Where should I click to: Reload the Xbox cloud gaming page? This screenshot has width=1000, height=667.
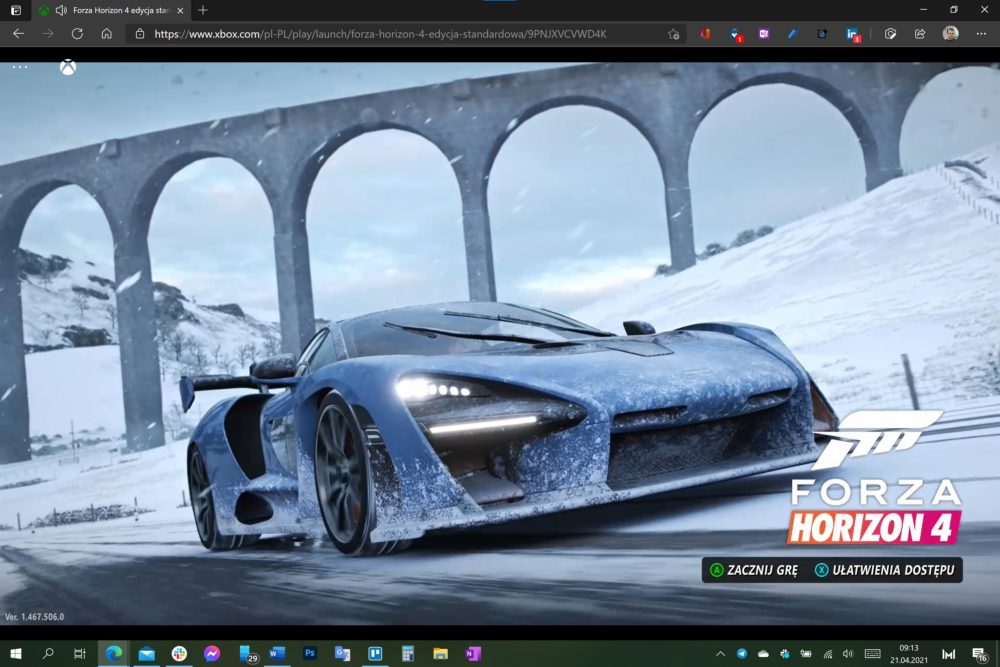tap(77, 34)
